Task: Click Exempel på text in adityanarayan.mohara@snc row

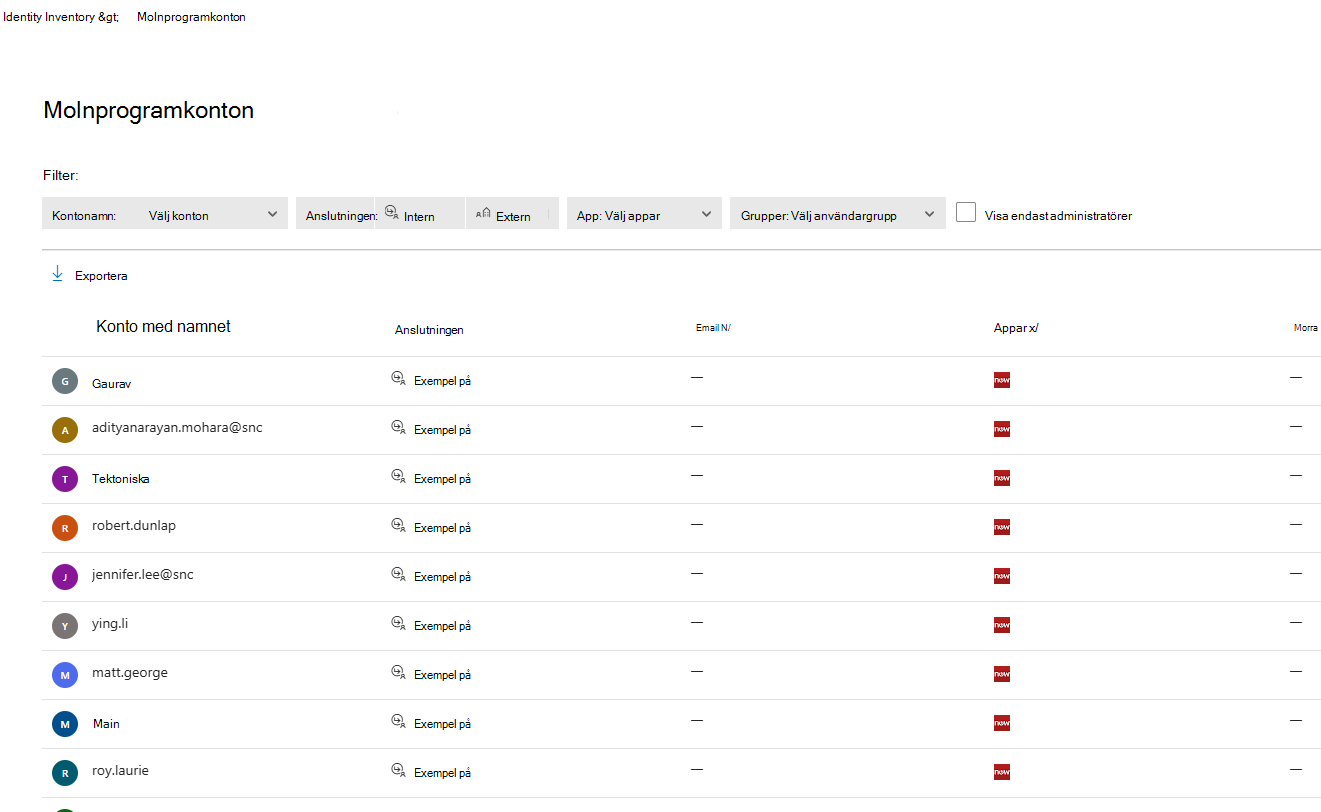Action: (442, 430)
